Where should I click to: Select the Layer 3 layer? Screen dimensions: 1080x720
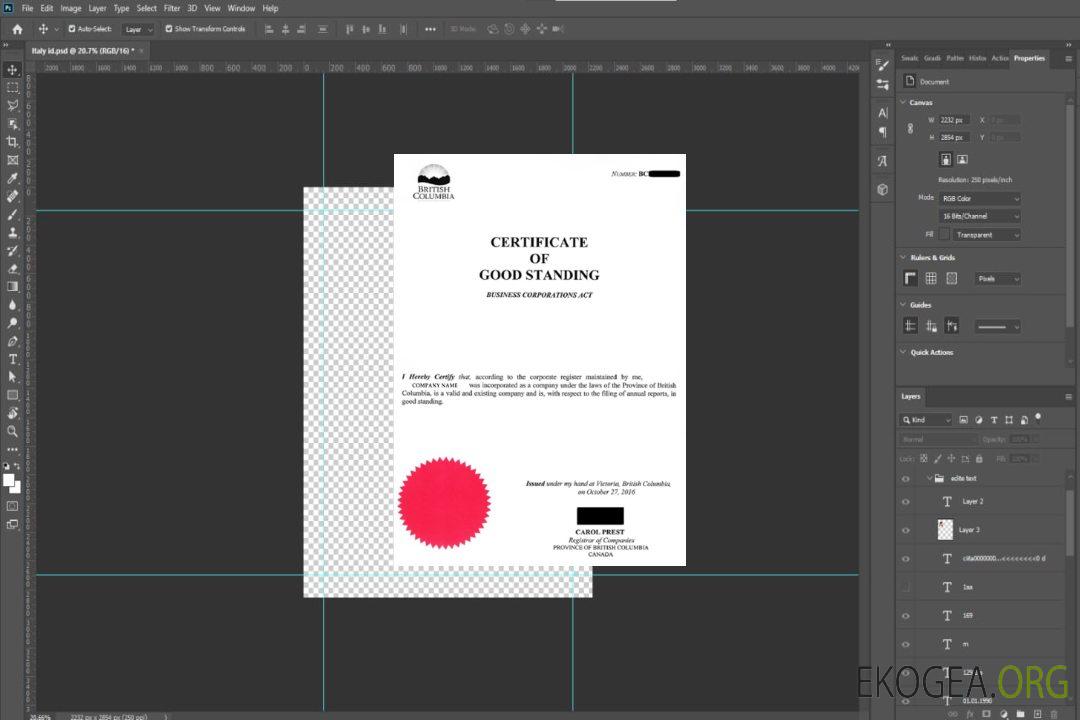click(968, 530)
